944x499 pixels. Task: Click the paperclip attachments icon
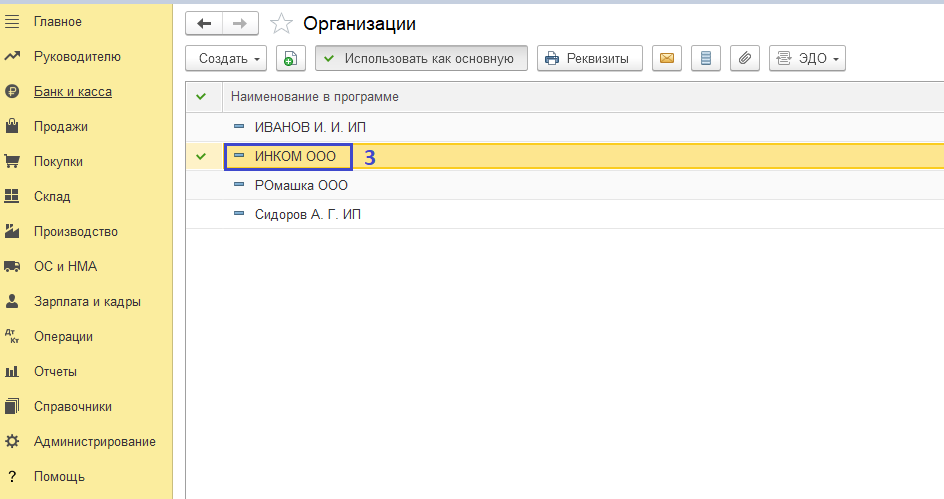(744, 58)
